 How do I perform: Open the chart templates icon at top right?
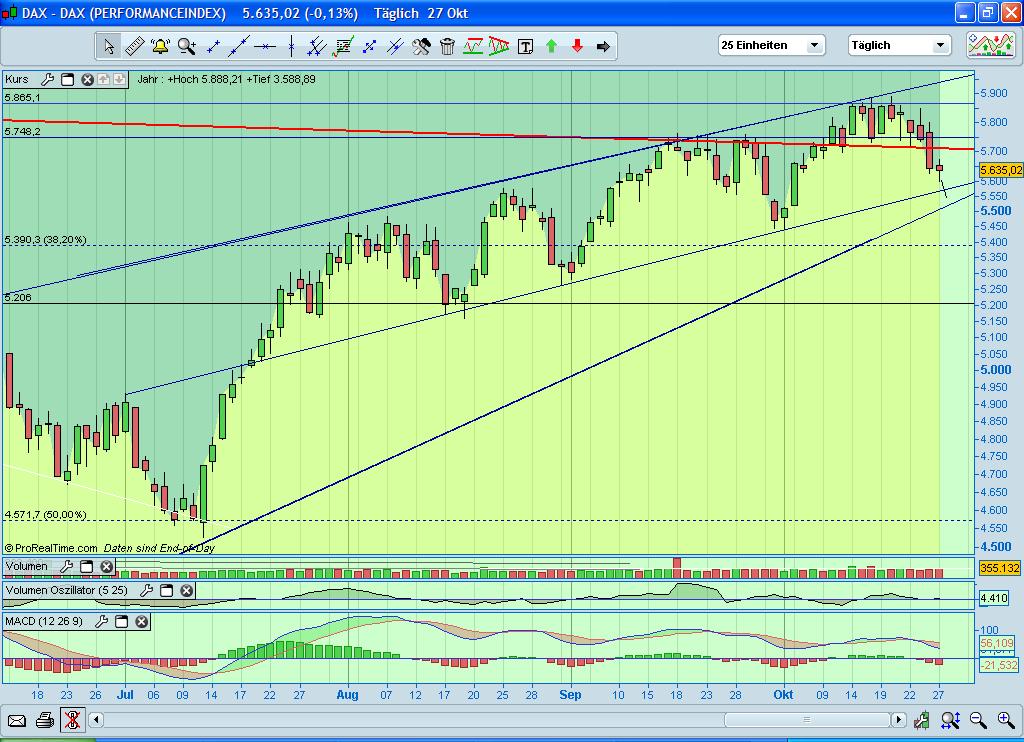click(991, 45)
